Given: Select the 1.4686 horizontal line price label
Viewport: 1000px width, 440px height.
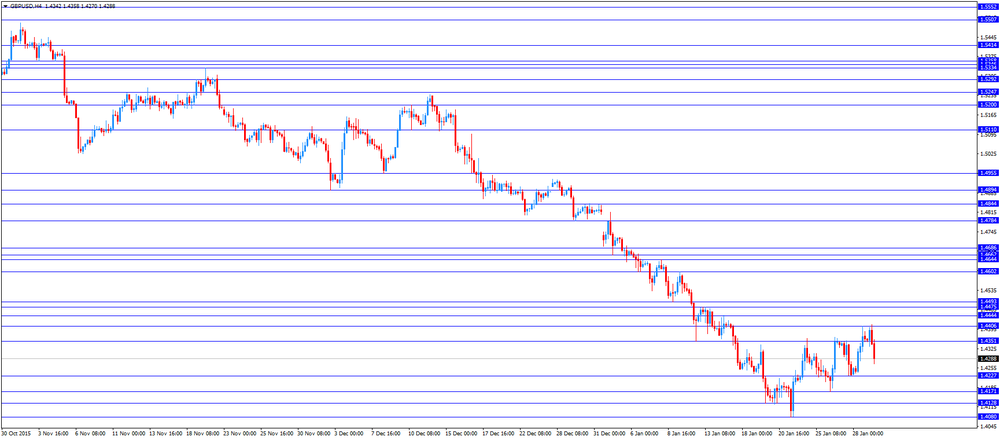Looking at the screenshot, I should tap(988, 247).
